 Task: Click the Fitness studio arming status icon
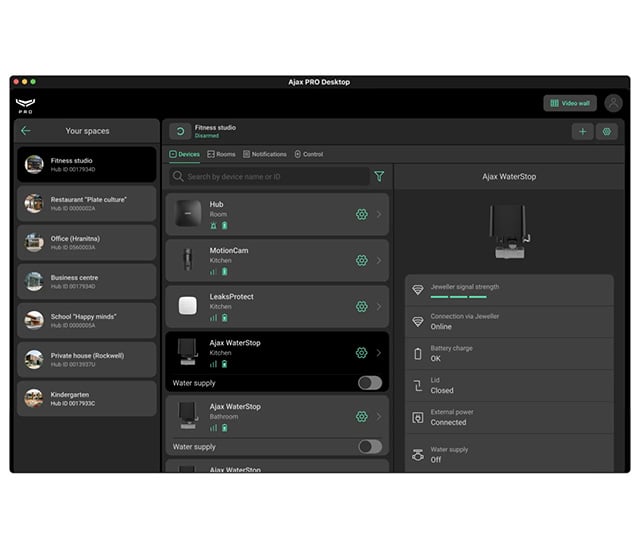pyautogui.click(x=180, y=131)
